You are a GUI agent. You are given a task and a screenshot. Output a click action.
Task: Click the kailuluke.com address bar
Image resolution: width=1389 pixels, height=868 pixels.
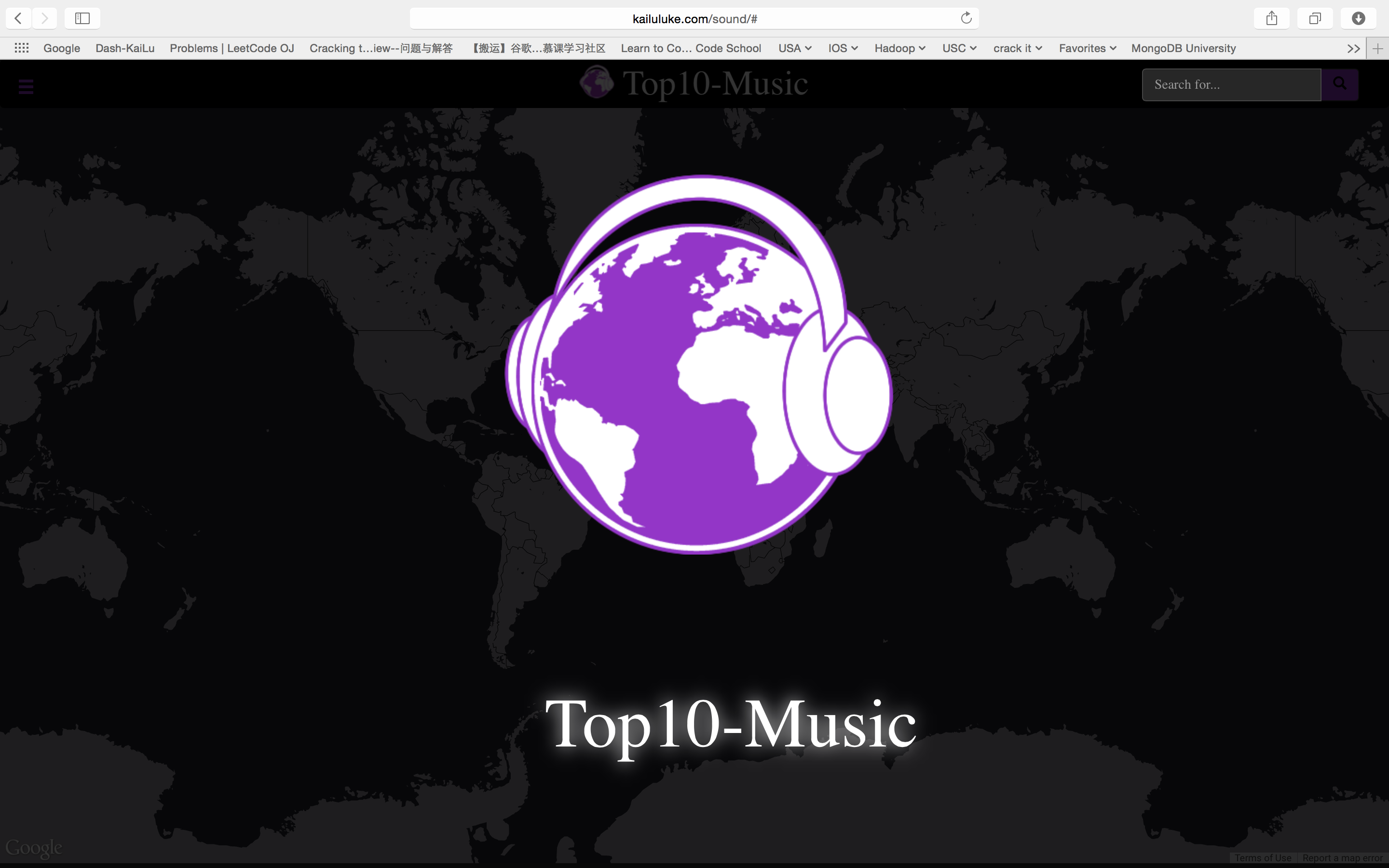point(694,18)
